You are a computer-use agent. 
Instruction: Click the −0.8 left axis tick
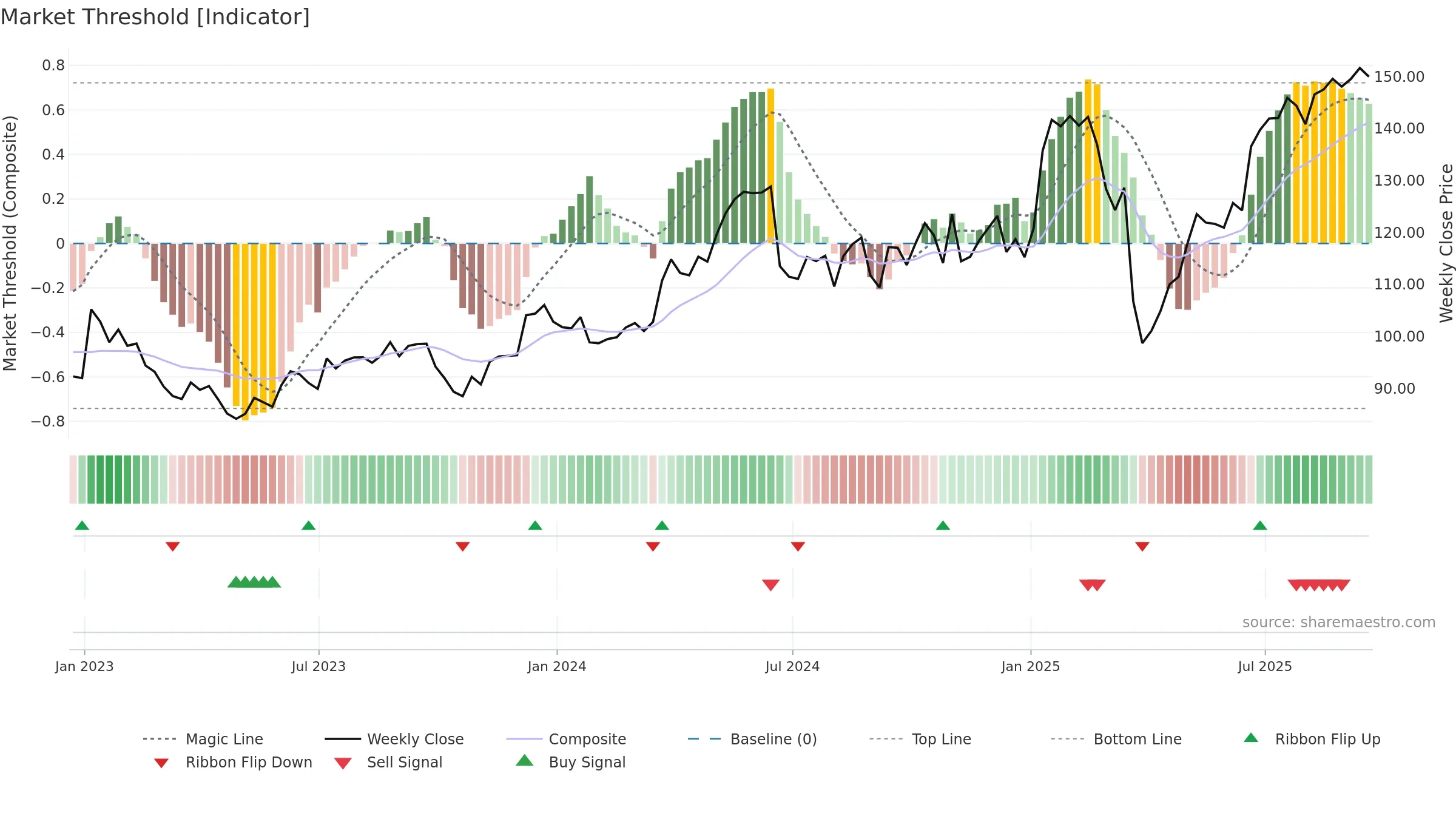48,421
